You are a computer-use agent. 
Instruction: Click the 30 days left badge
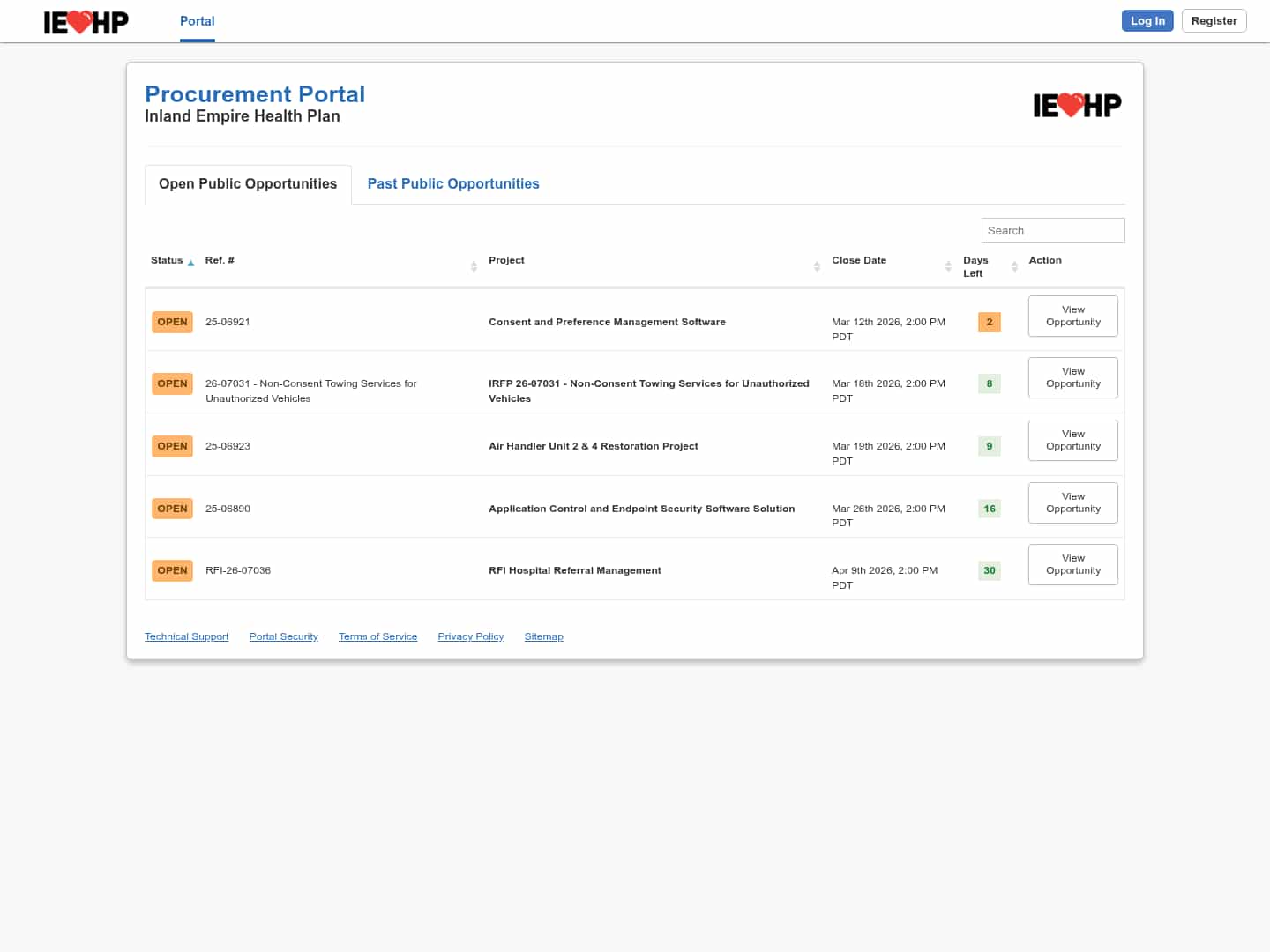[x=989, y=570]
